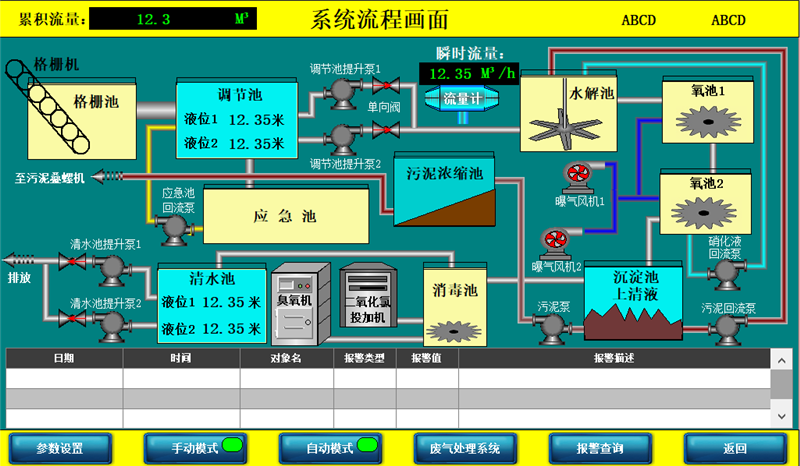
Task: Select the 曝气风机1 blower icon
Action: coord(577,175)
